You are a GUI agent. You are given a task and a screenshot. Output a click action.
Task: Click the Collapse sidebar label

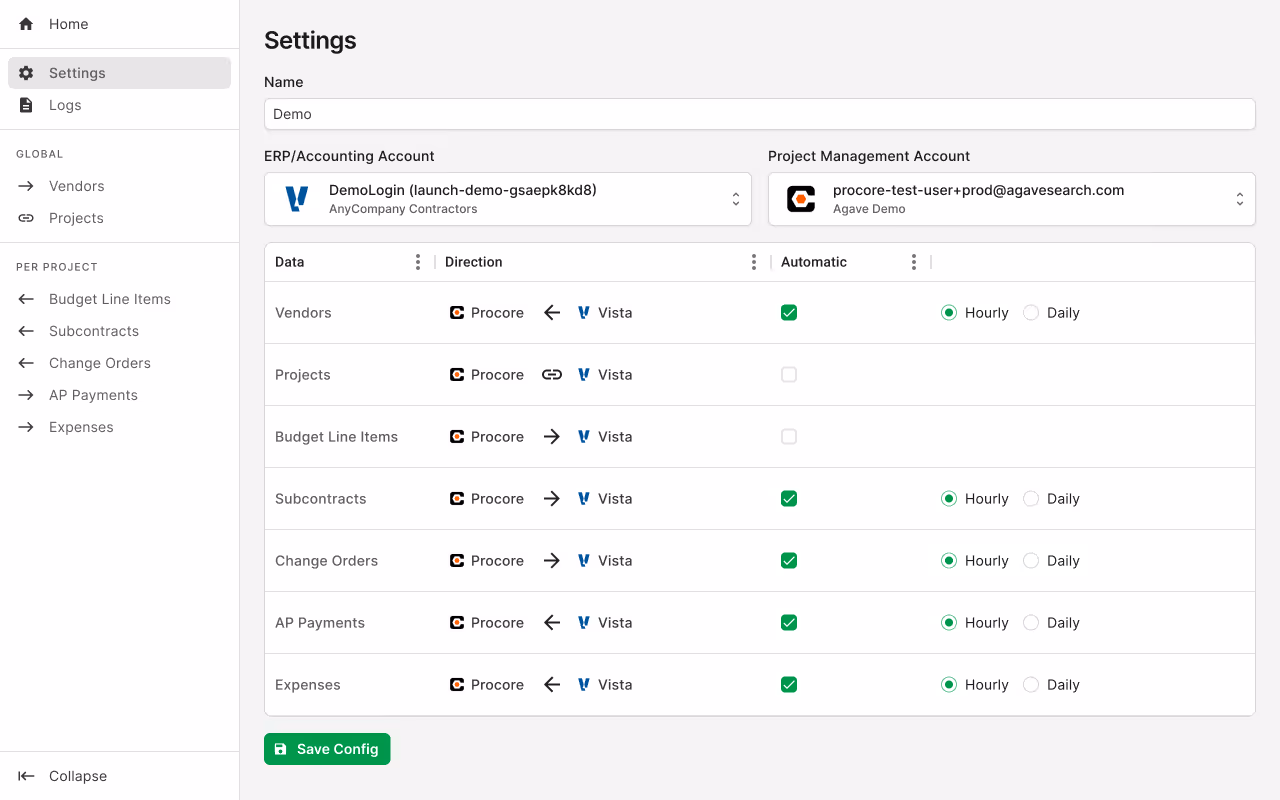pos(78,776)
